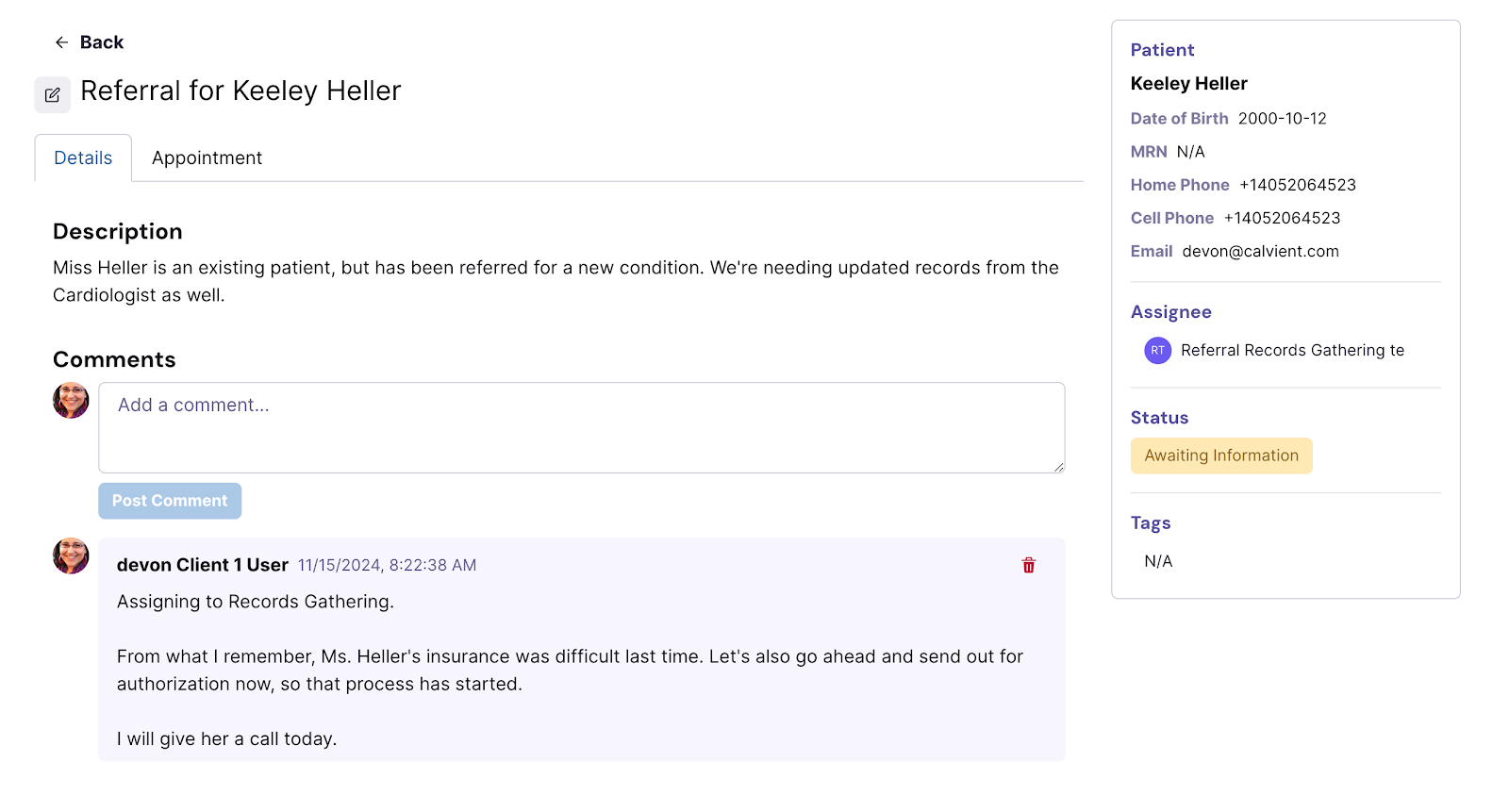
Task: Click the home phone number +14052064523
Action: click(x=1298, y=185)
